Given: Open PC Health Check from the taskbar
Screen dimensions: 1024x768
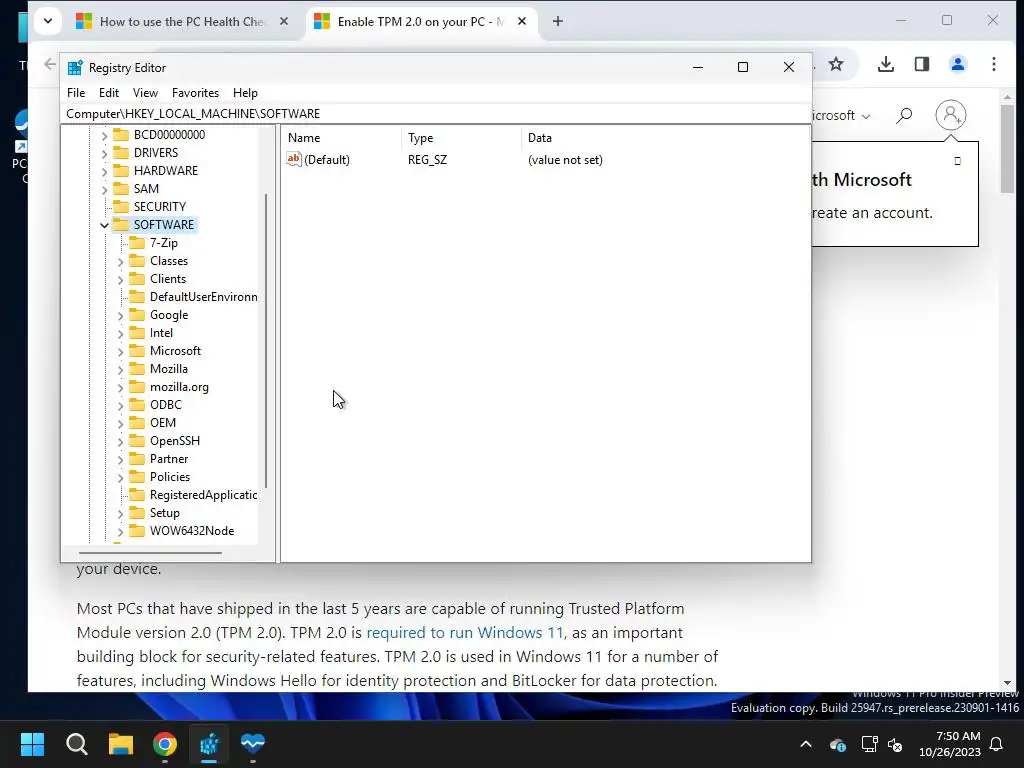Looking at the screenshot, I should 253,744.
